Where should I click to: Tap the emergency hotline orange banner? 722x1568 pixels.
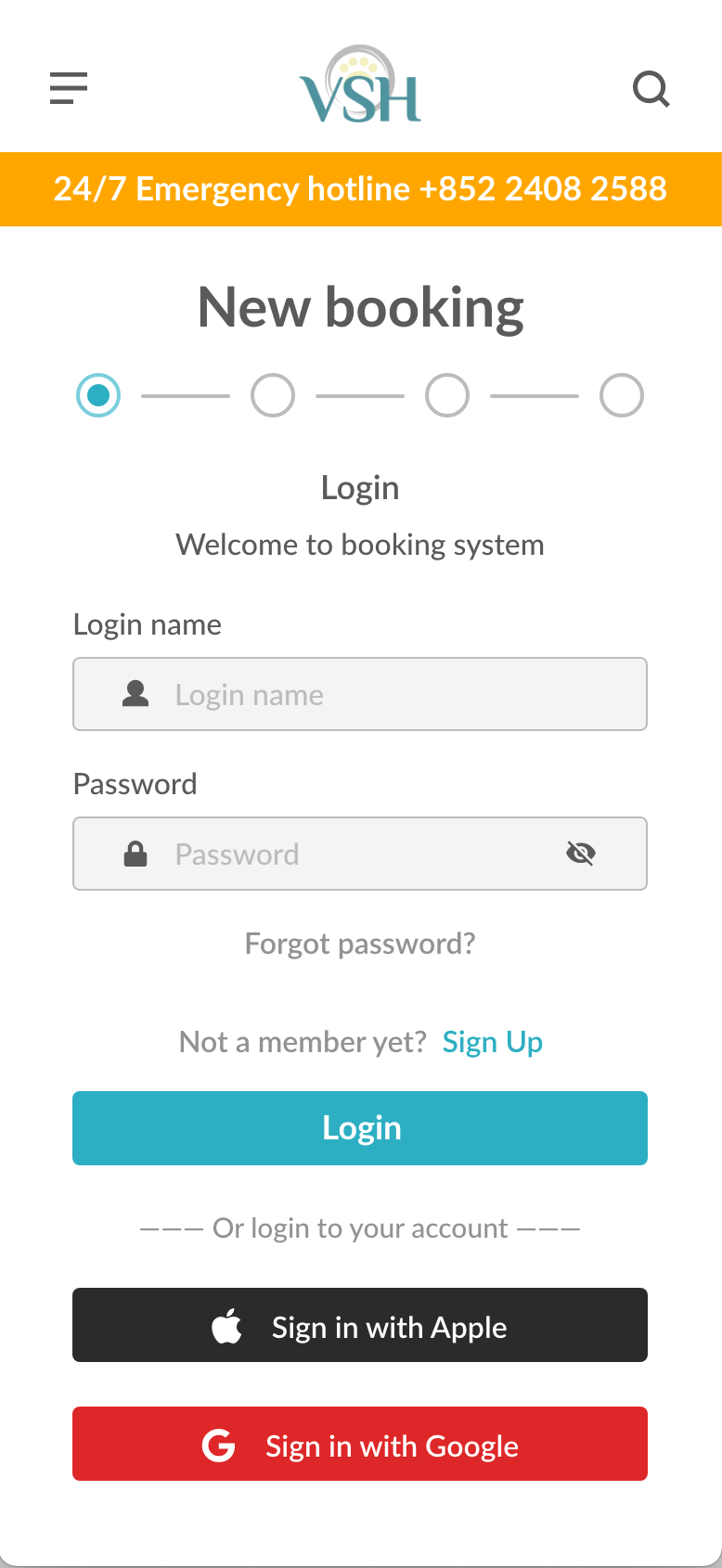360,189
